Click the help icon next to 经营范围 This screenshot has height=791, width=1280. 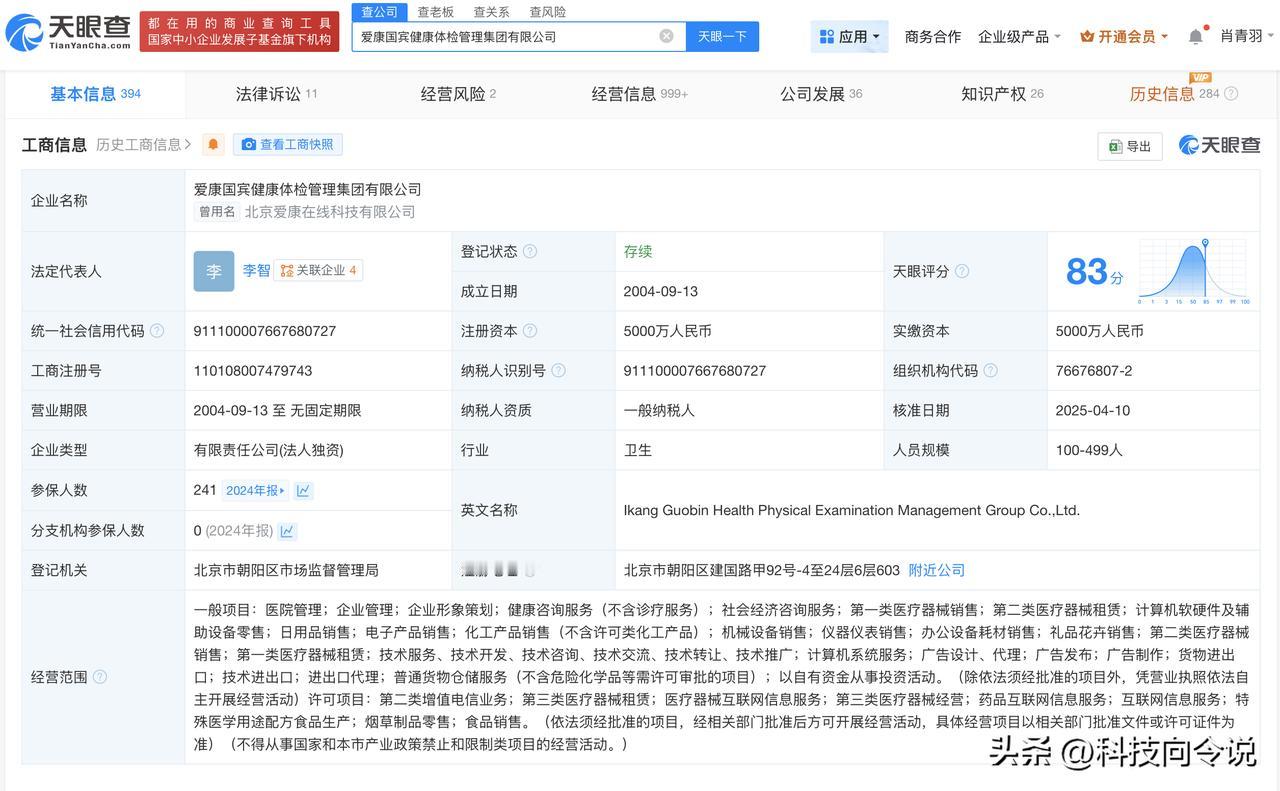tap(100, 677)
